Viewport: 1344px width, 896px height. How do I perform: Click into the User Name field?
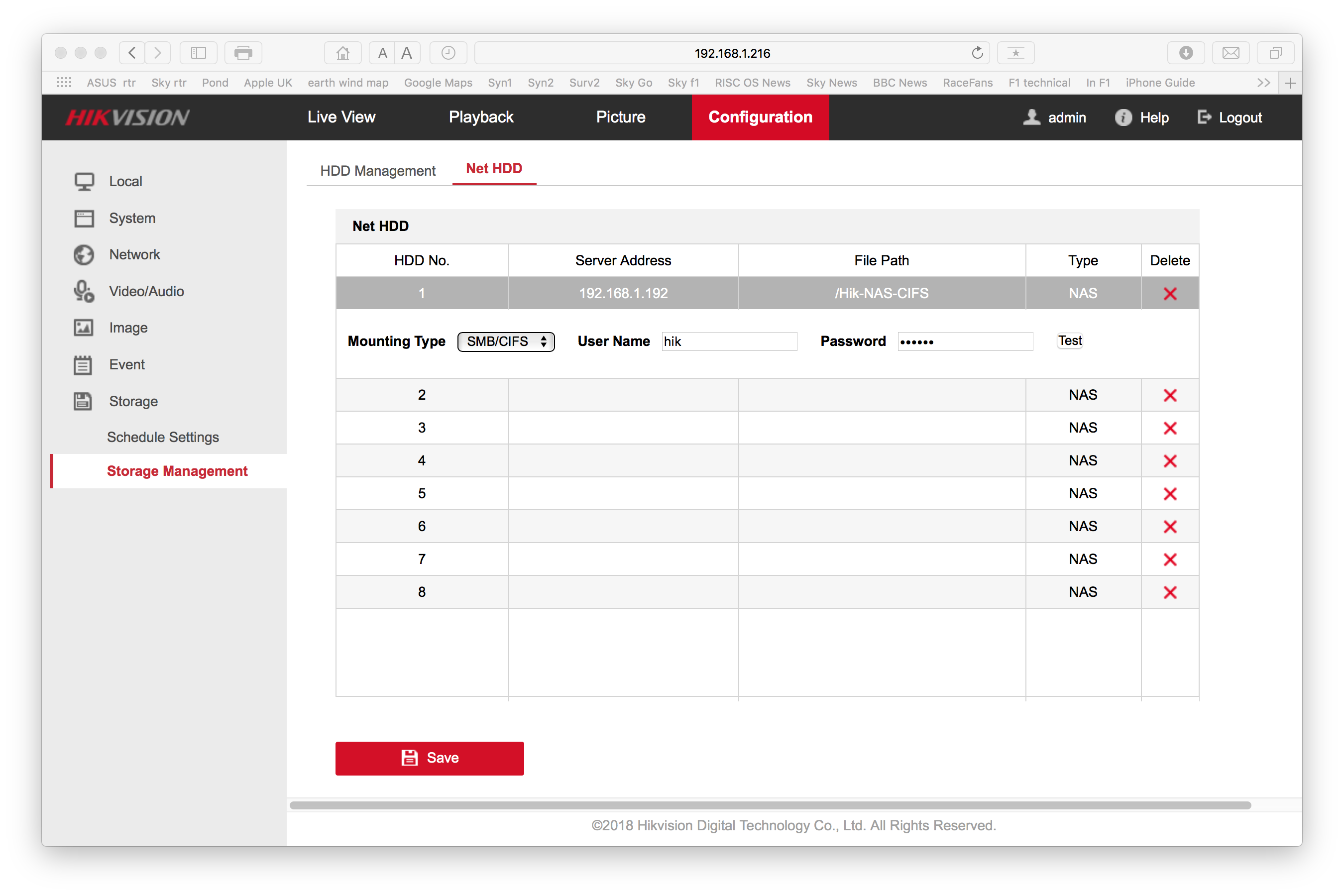click(x=729, y=341)
